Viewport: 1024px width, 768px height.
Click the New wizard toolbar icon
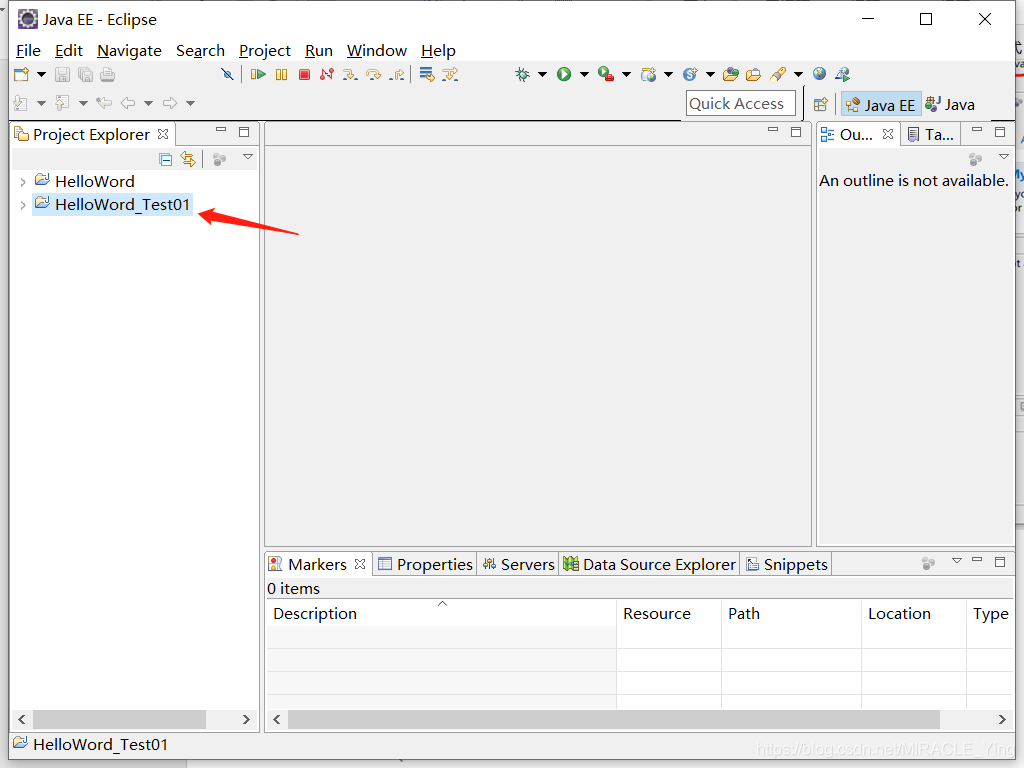click(22, 74)
